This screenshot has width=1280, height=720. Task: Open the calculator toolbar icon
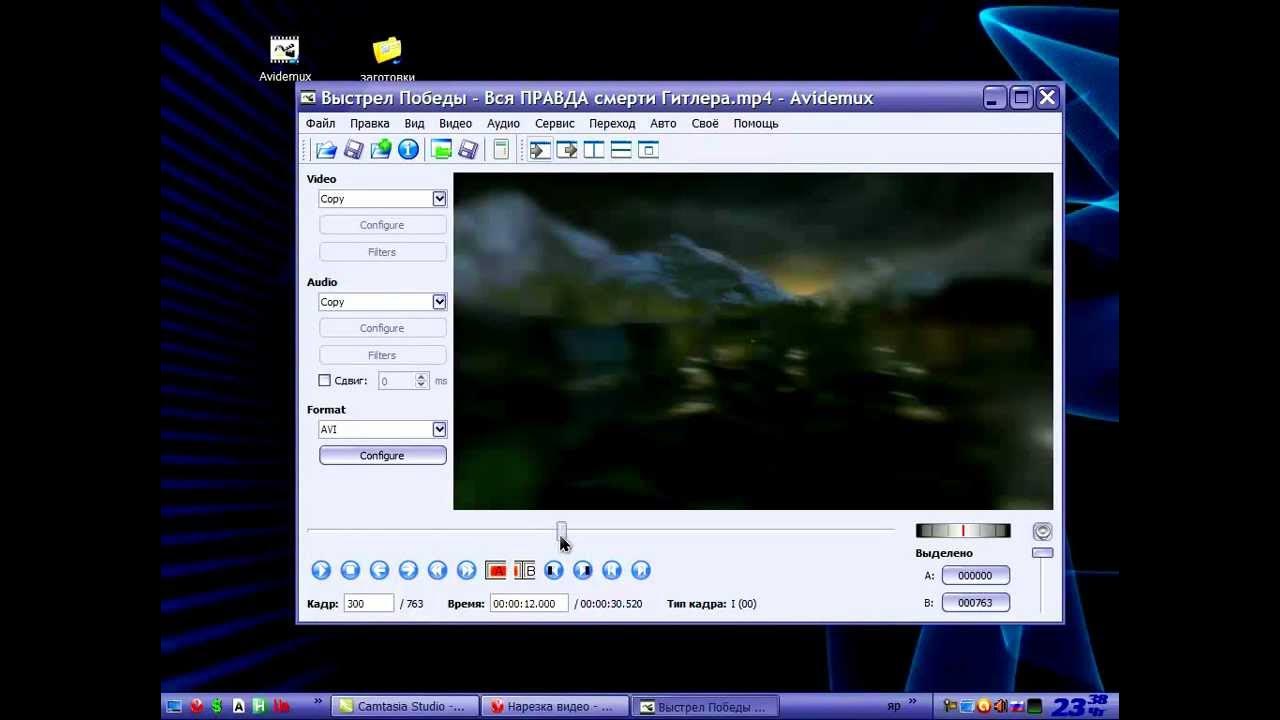(x=501, y=150)
